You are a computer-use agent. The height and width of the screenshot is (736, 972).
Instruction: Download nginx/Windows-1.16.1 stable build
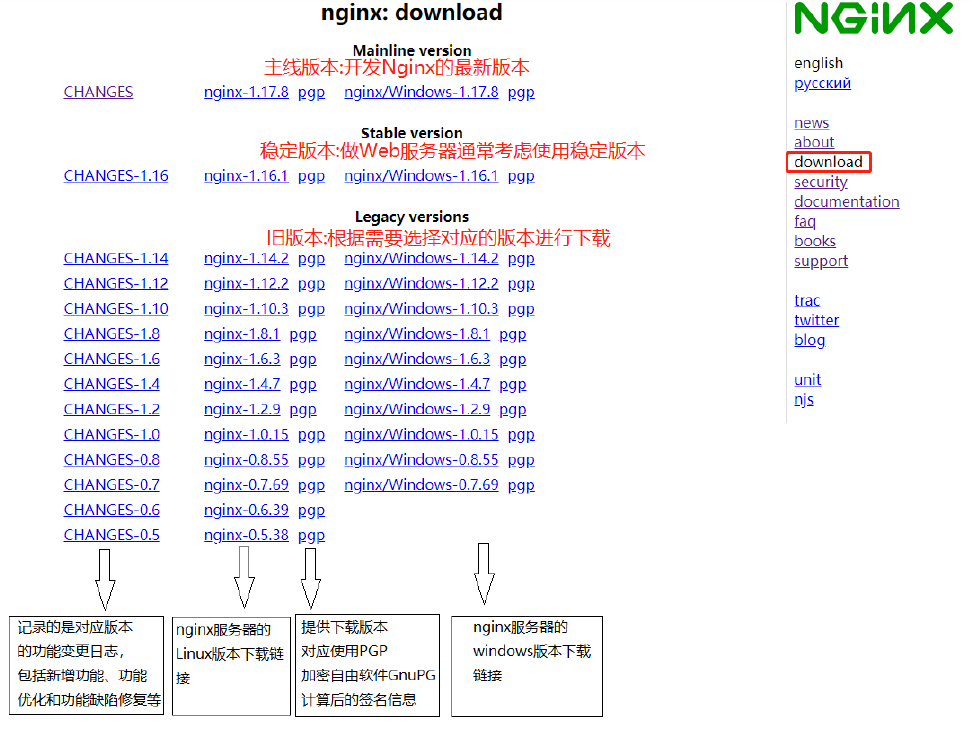click(422, 175)
